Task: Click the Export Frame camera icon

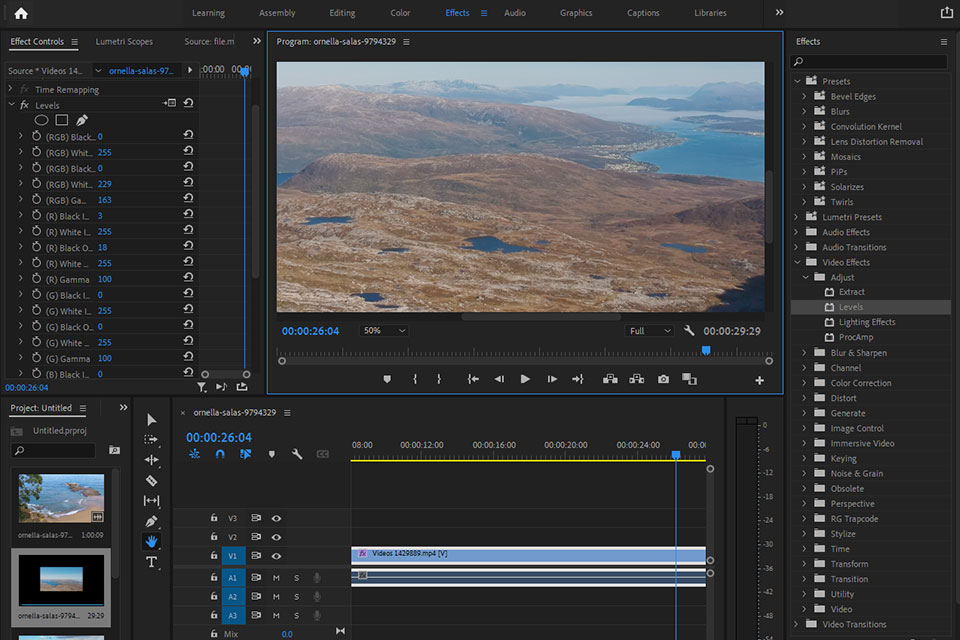Action: pos(663,380)
